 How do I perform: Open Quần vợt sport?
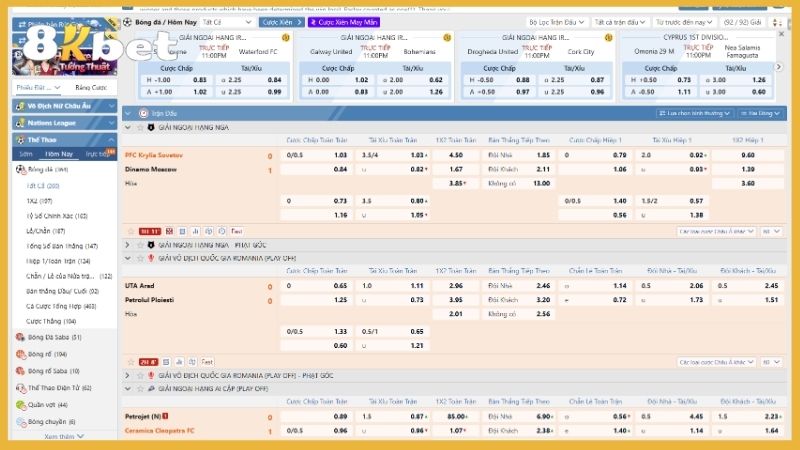coord(48,405)
